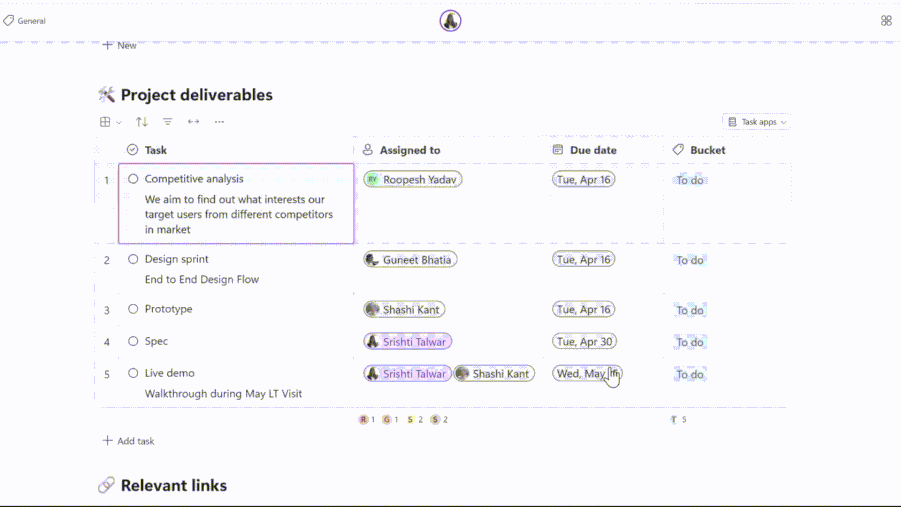
Task: Click the Relevant links heading
Action: point(174,486)
